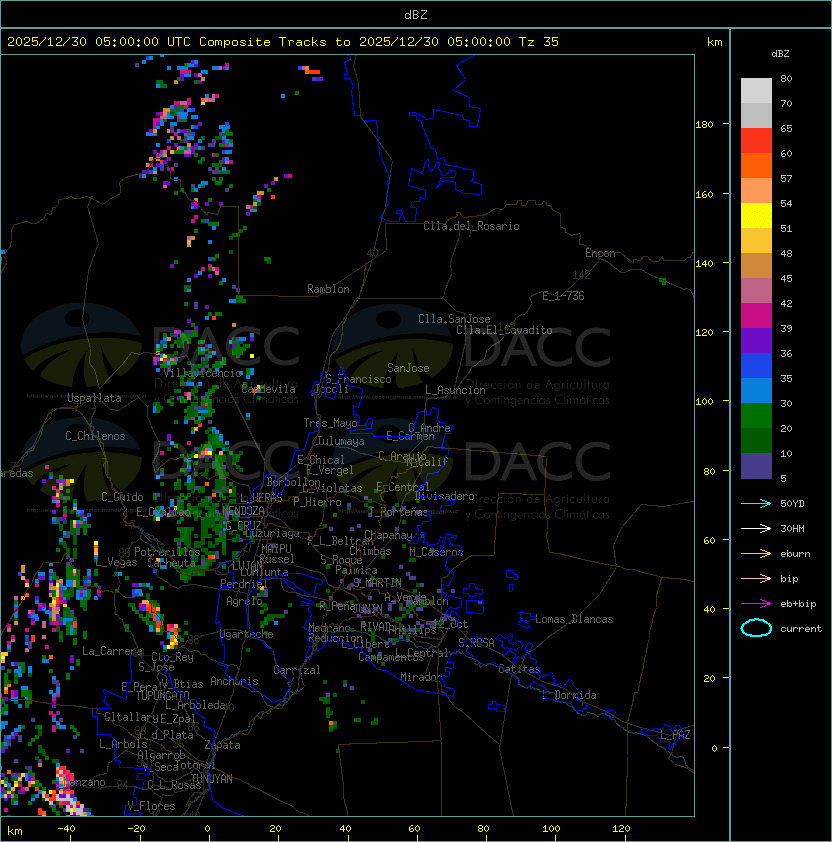This screenshot has height=842, width=832.
Task: Pick the light gray 70–80 dBZ swatch
Action: click(756, 90)
